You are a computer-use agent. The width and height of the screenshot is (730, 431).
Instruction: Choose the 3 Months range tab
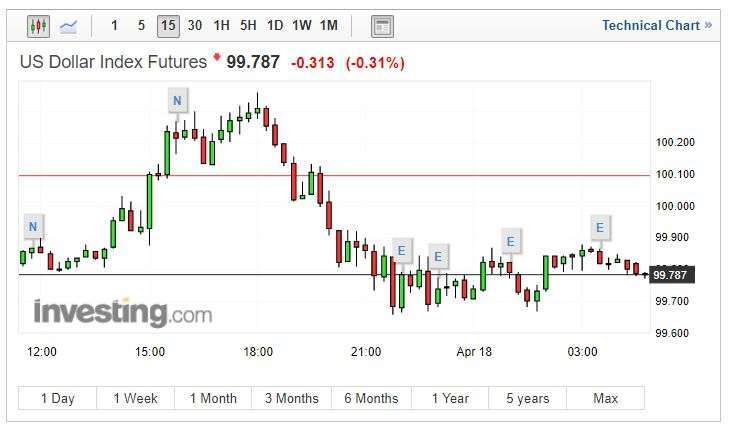(291, 398)
